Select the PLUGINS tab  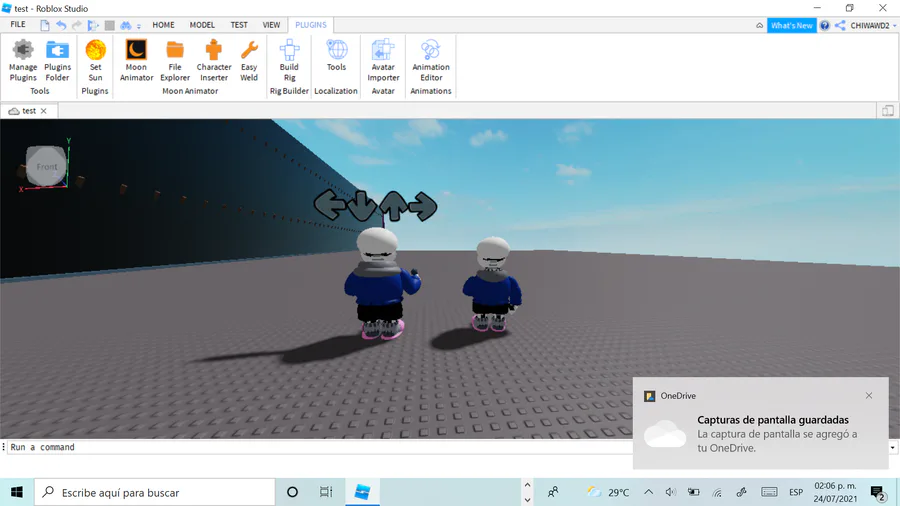(x=311, y=25)
